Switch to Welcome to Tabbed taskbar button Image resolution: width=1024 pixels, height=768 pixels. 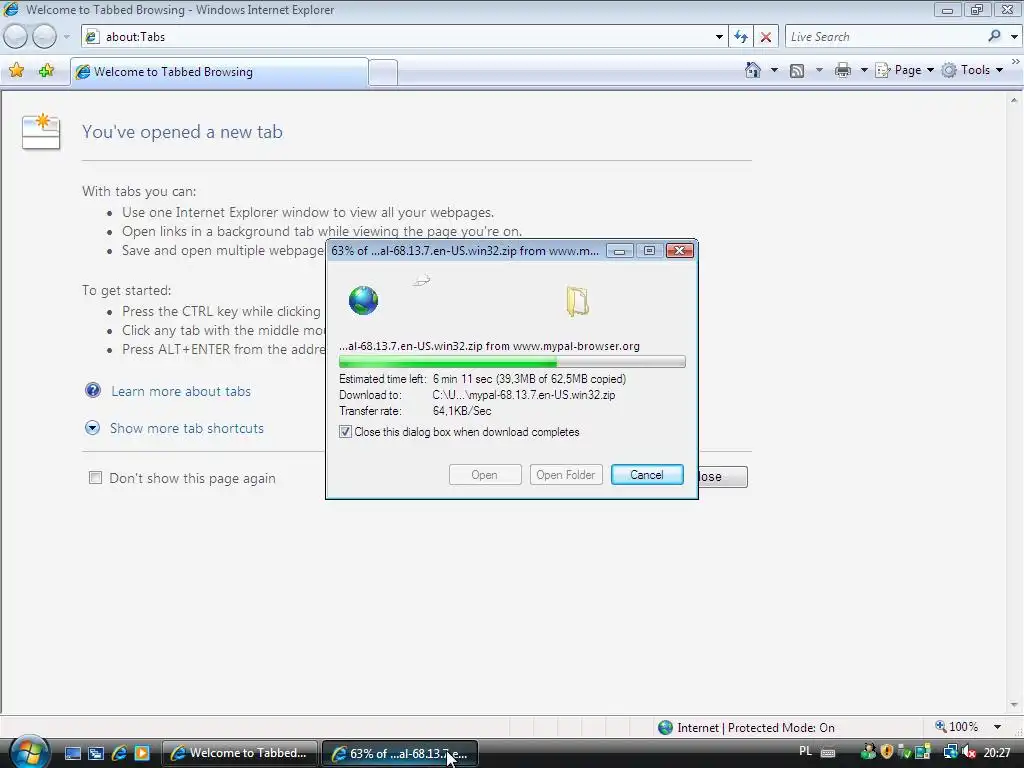(240, 753)
